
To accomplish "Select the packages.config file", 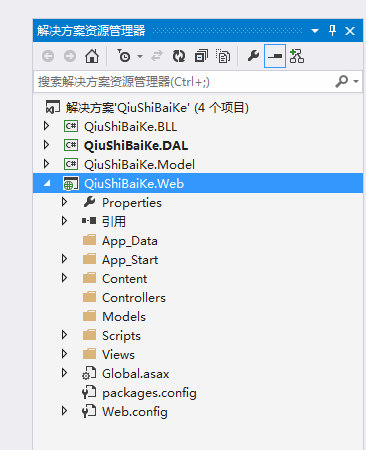I will (x=149, y=393).
